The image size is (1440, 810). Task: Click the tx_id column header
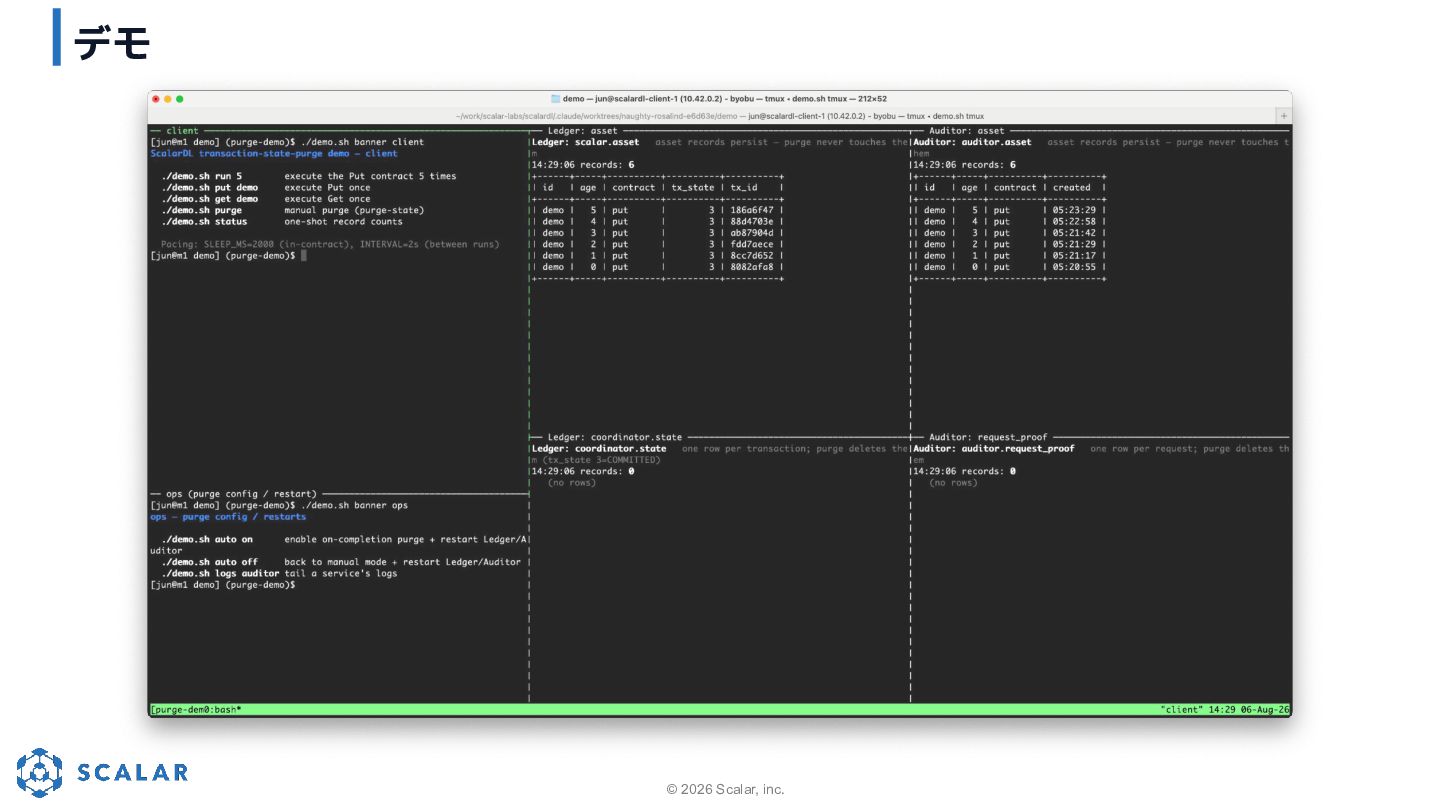[x=744, y=187]
